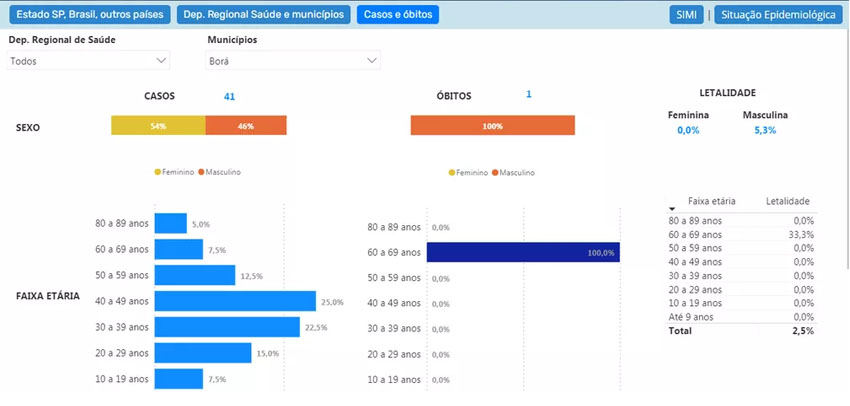The image size is (850, 406).
Task: Select the 10 a 19 anos cases bar
Action: 179,379
